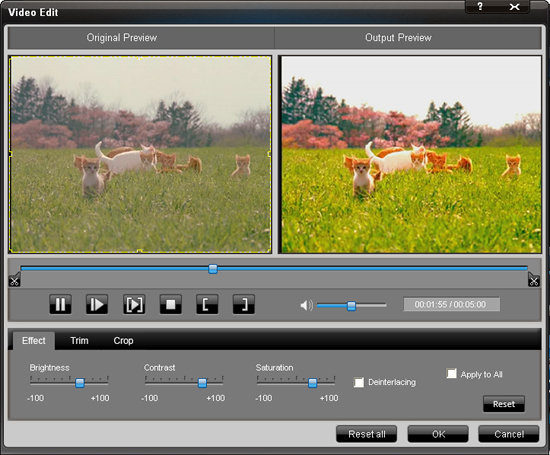Image resolution: width=550 pixels, height=455 pixels.
Task: Set trim end with right bracket icon
Action: (243, 304)
